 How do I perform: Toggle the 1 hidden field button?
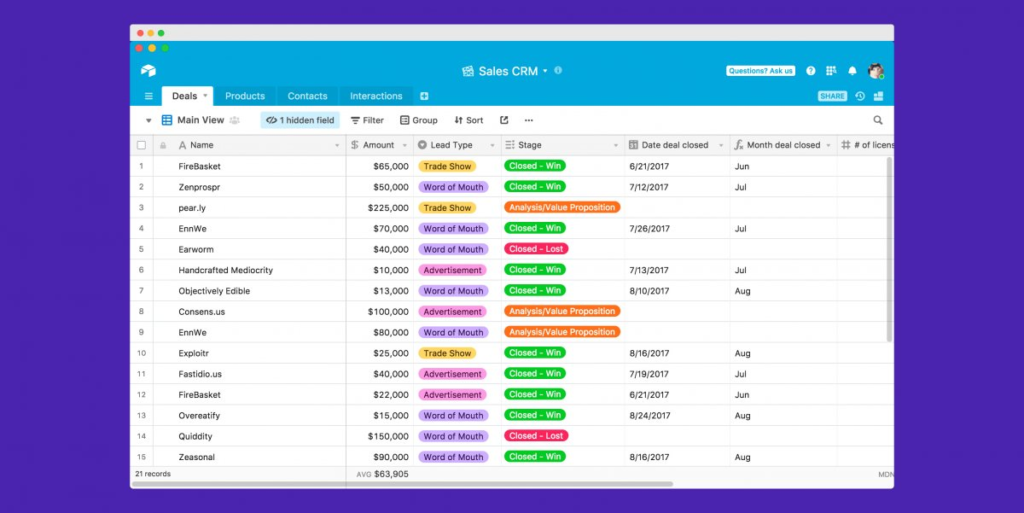tap(300, 120)
